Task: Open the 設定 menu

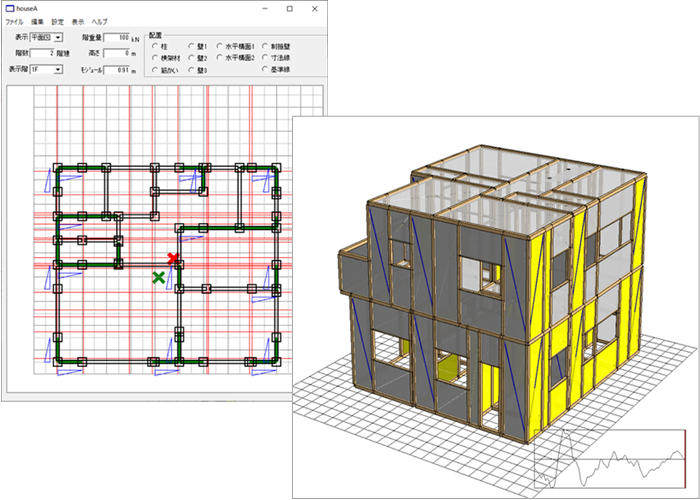Action: coord(57,21)
